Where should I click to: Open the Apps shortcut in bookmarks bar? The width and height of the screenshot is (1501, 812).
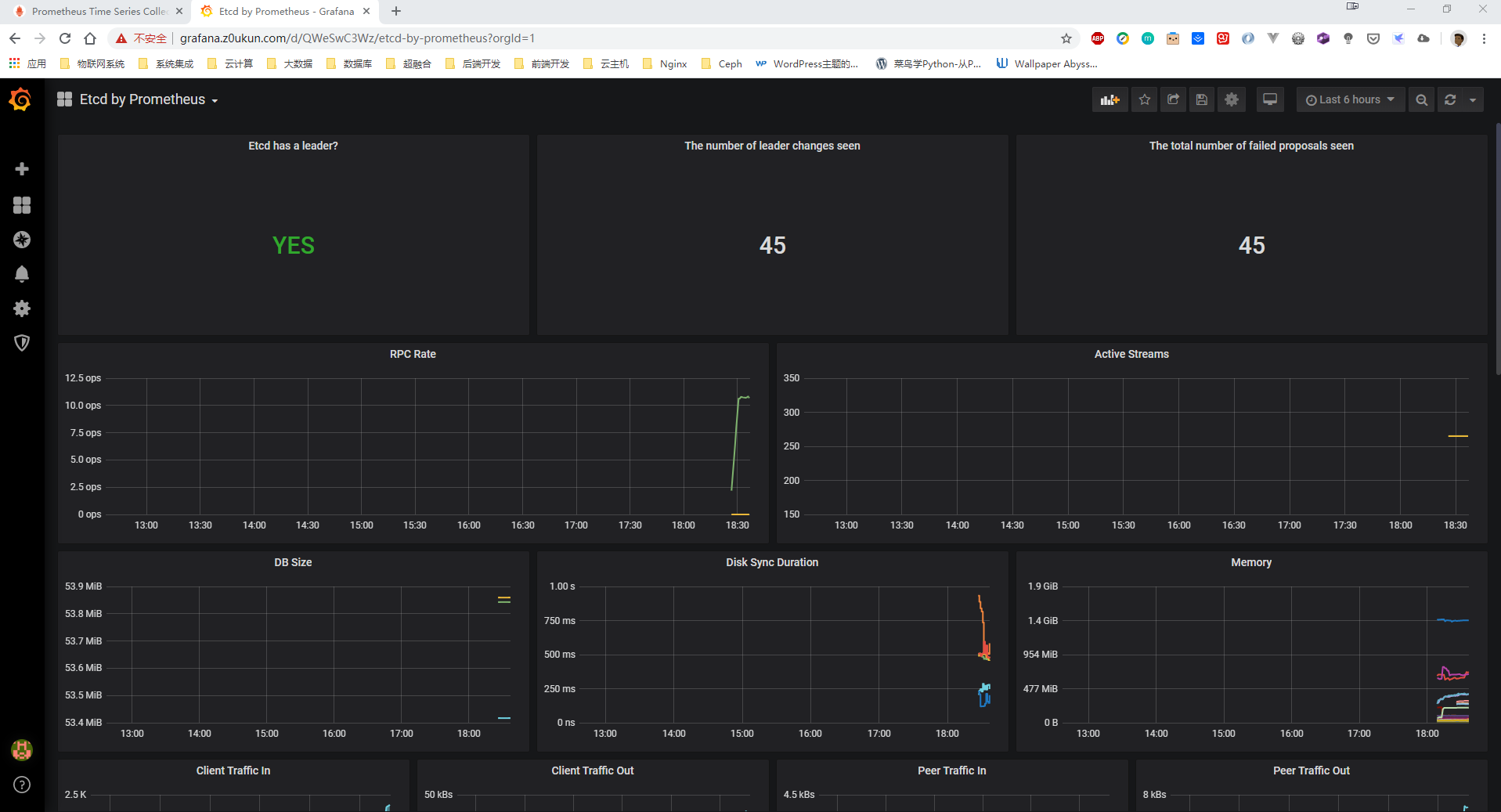27,63
